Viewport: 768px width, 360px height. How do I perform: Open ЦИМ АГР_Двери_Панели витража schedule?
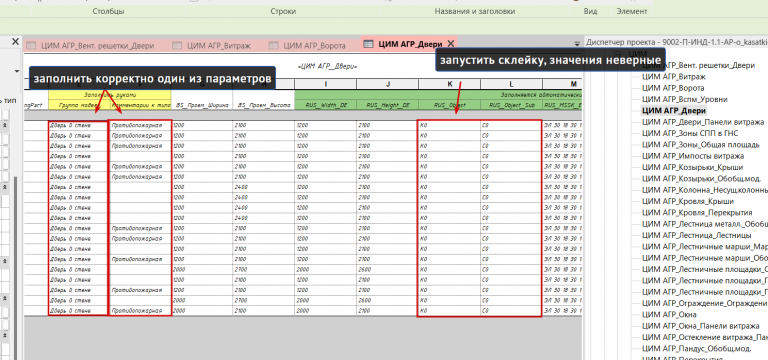[x=703, y=122]
